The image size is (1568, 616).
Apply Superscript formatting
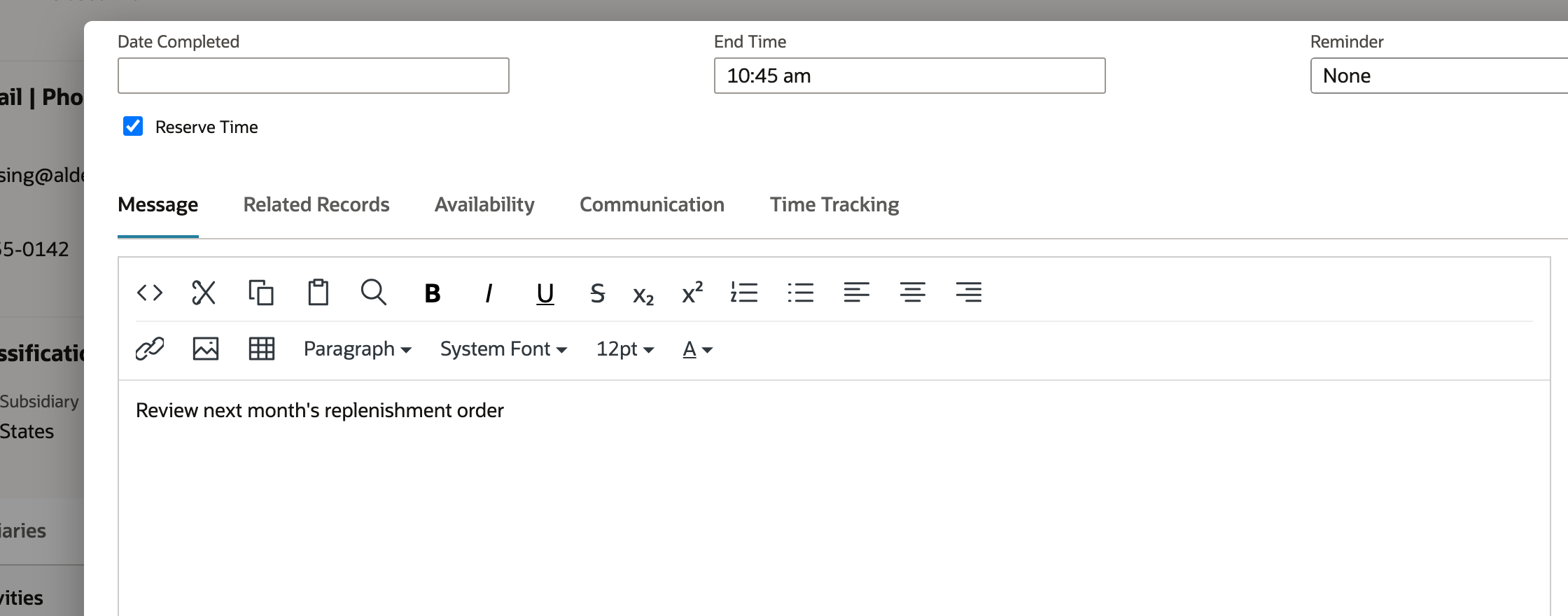pyautogui.click(x=692, y=293)
